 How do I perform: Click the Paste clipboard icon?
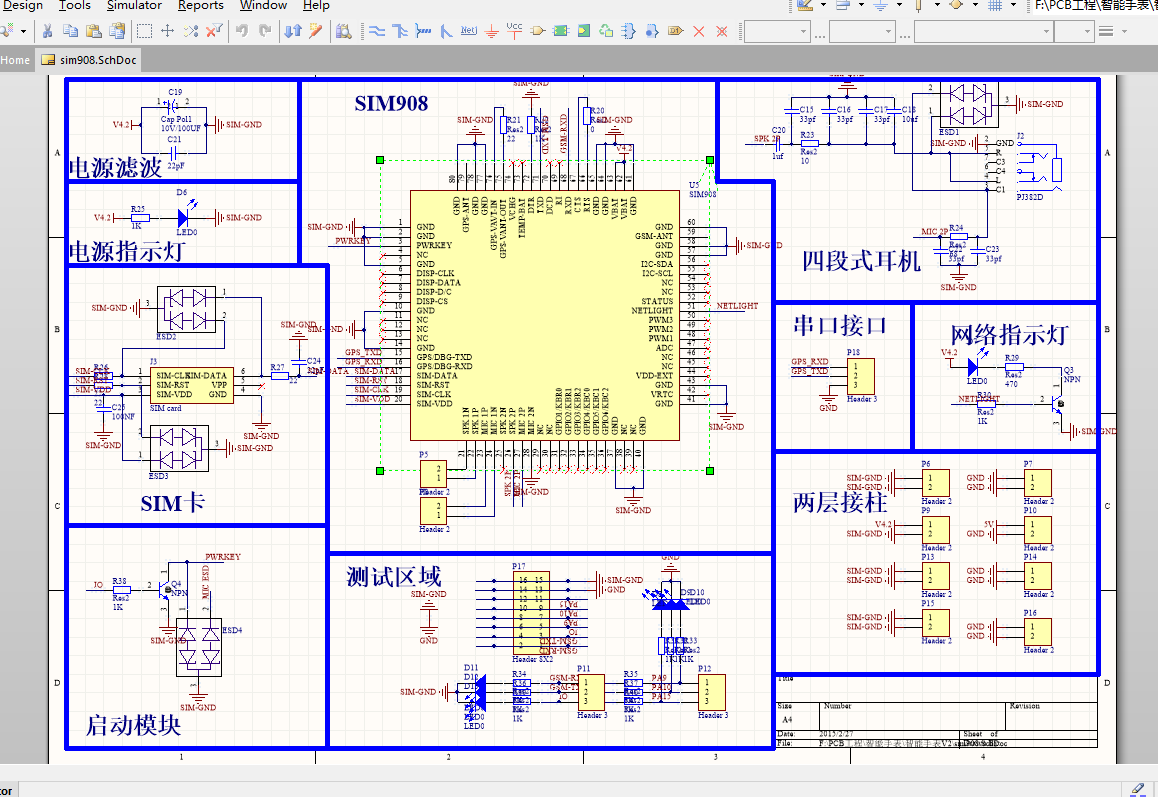94,31
